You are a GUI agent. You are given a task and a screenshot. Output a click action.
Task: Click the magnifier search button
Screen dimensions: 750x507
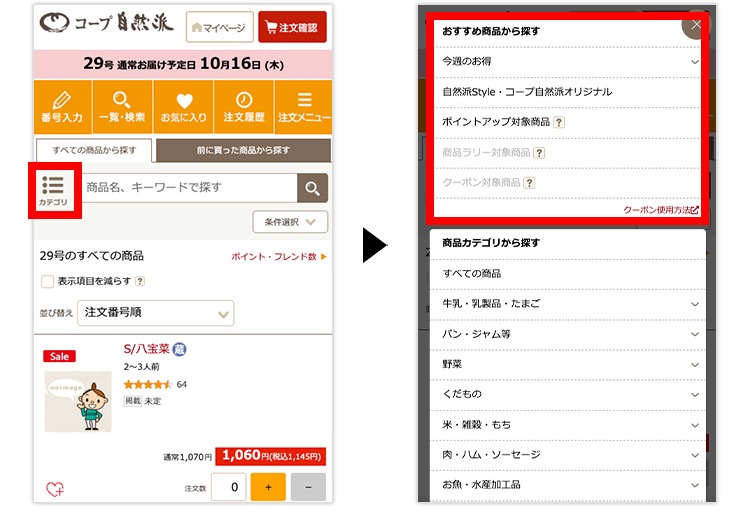coord(313,188)
